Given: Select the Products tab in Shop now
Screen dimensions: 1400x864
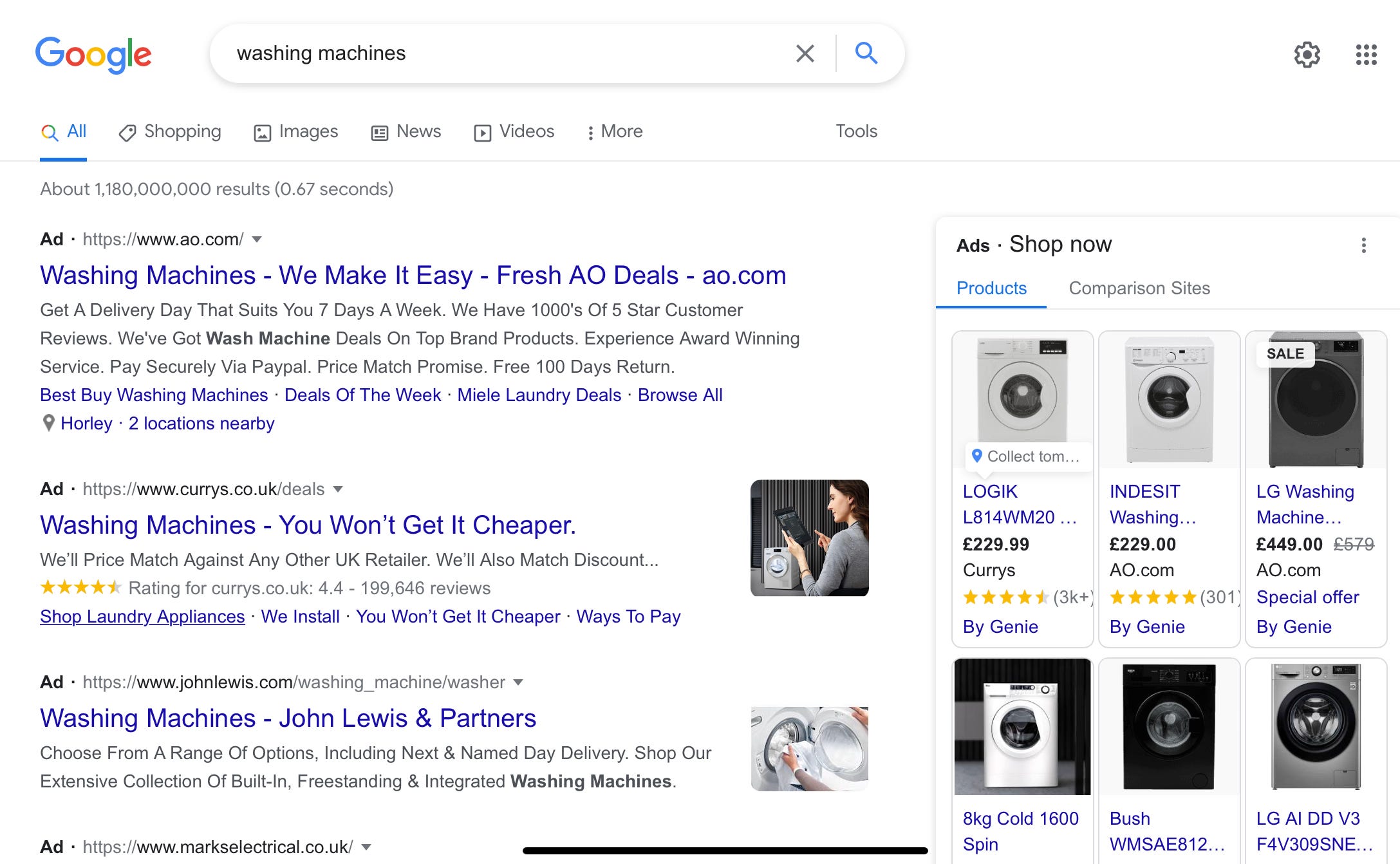Looking at the screenshot, I should pos(991,288).
